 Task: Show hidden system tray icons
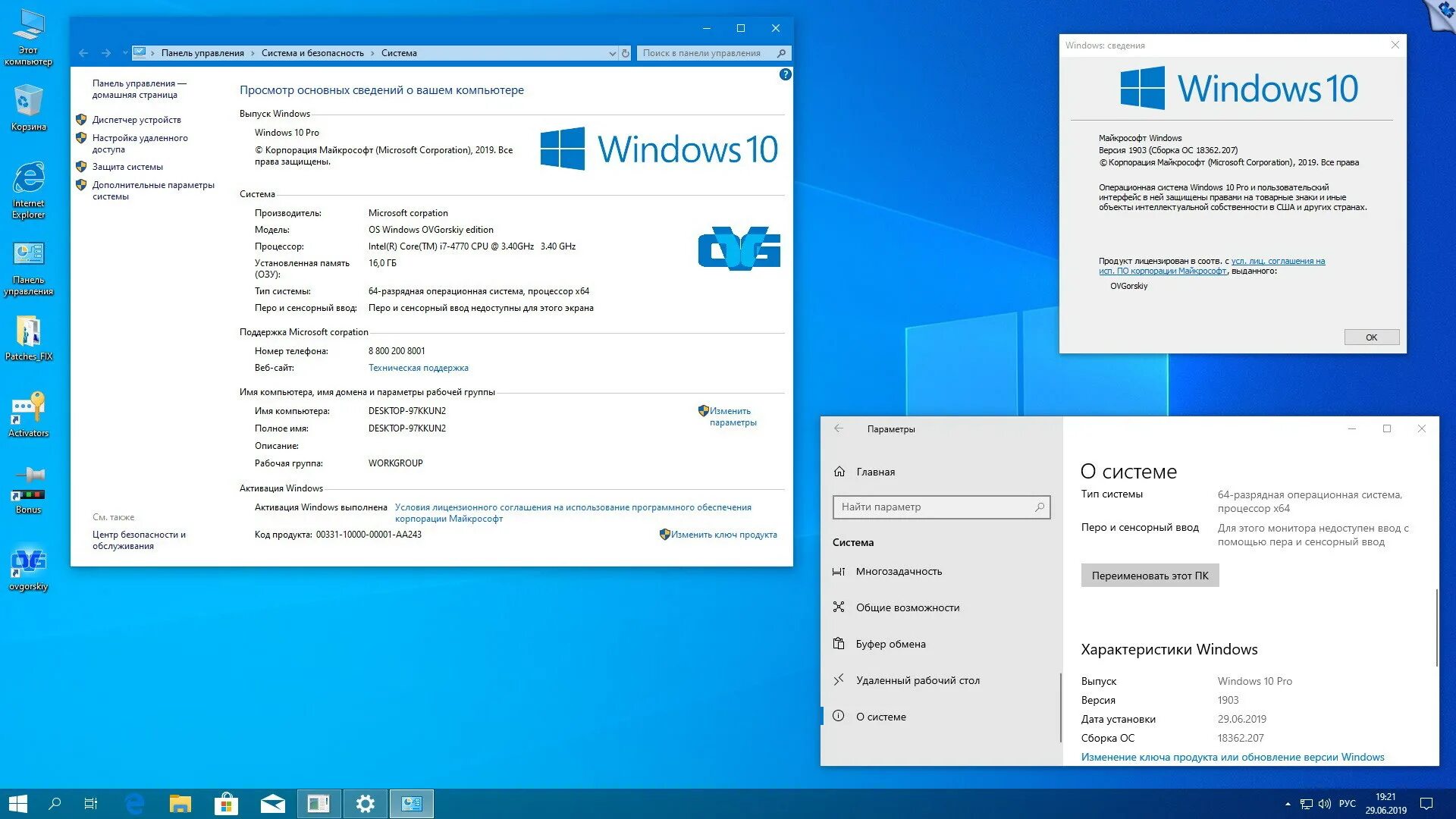point(1288,804)
